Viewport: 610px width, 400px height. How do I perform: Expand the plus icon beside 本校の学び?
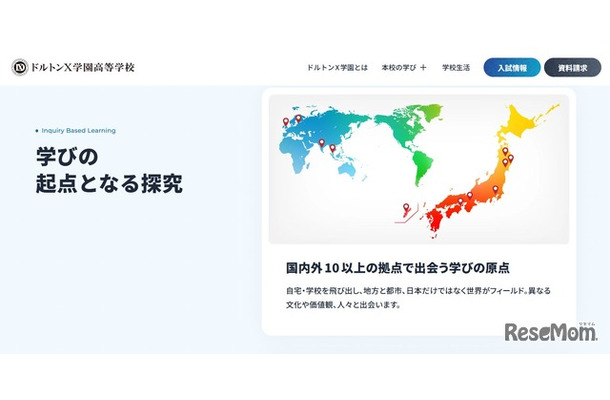[423, 68]
